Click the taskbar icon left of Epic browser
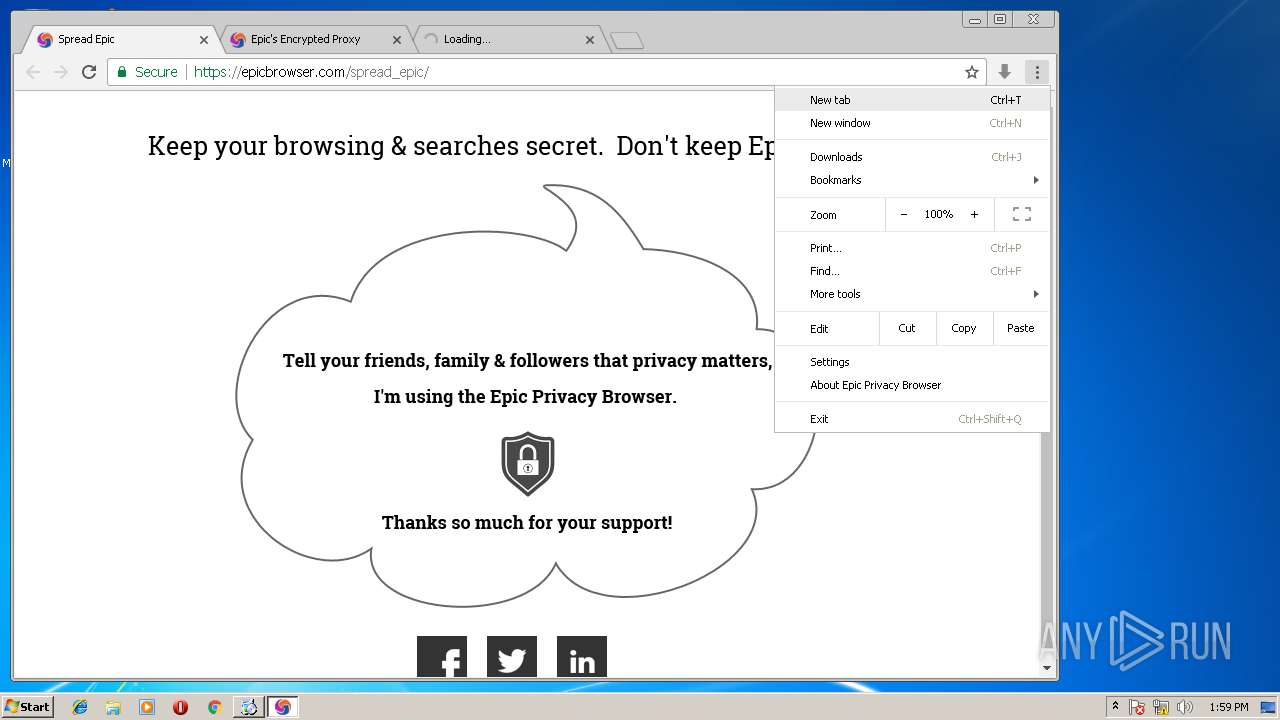The width and height of the screenshot is (1280, 720). (248, 707)
